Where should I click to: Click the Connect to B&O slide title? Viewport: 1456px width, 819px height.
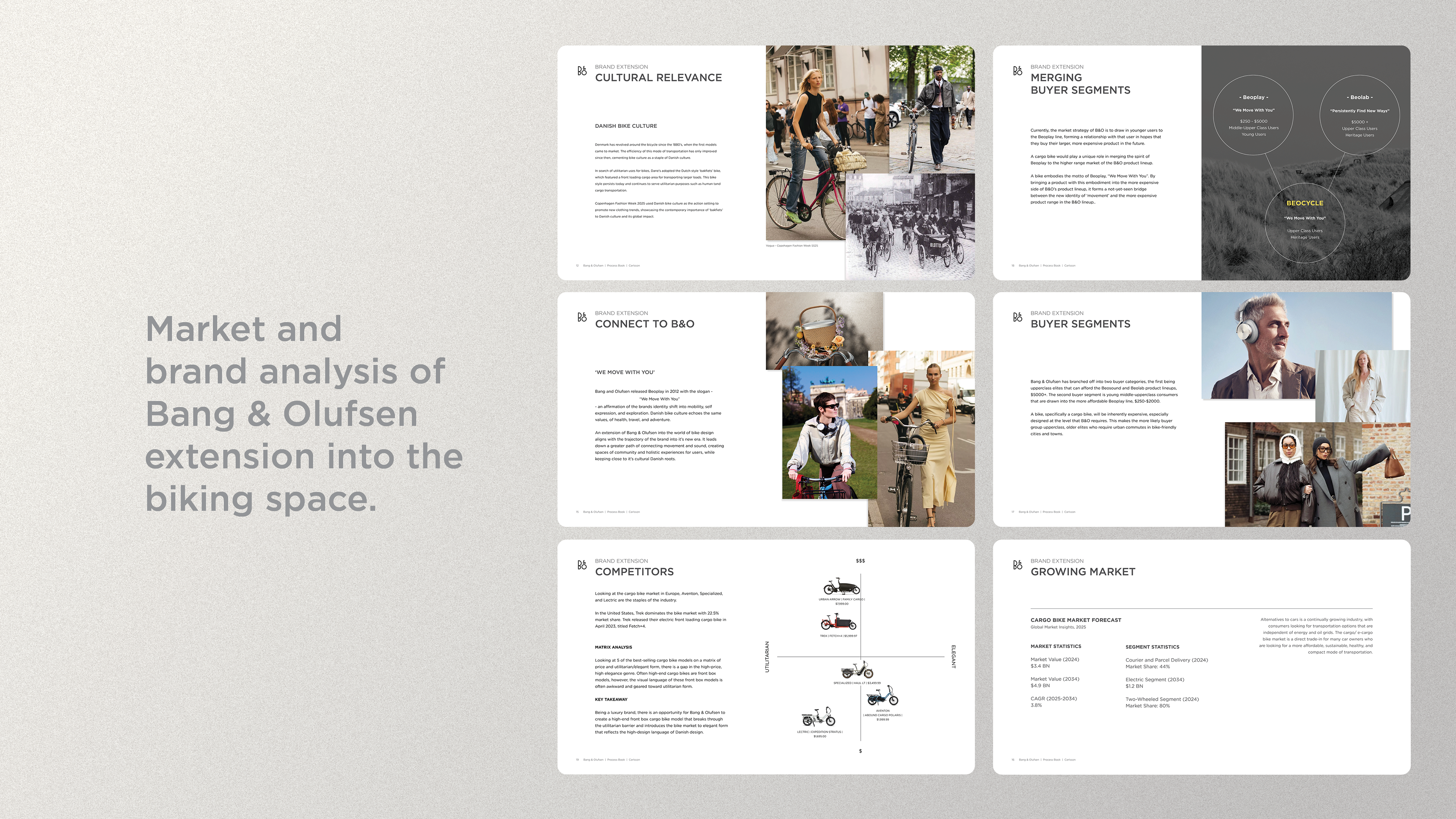pyautogui.click(x=644, y=324)
